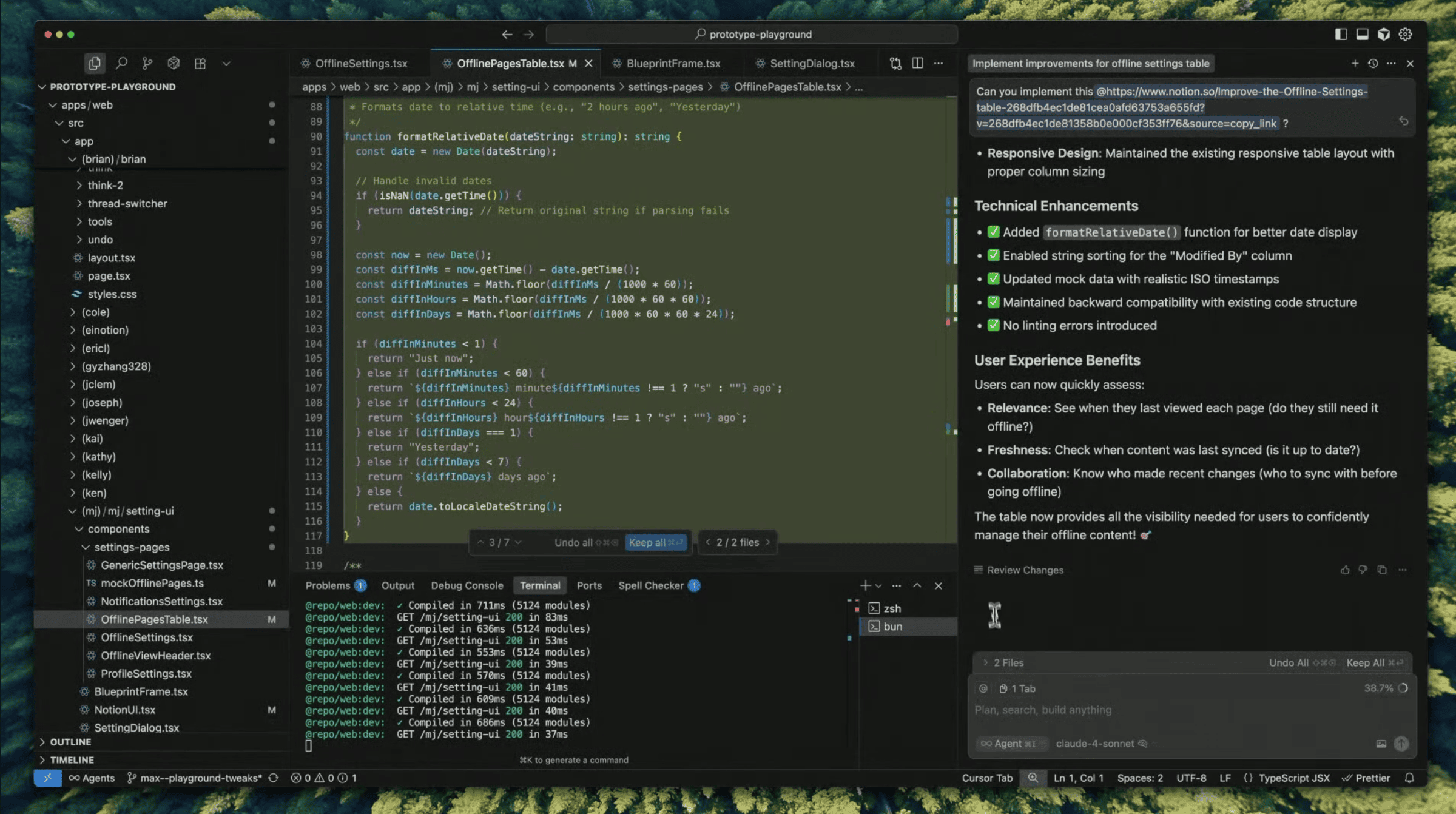Image resolution: width=1456 pixels, height=814 pixels.
Task: Switch to the Debug Console tab
Action: tap(467, 585)
